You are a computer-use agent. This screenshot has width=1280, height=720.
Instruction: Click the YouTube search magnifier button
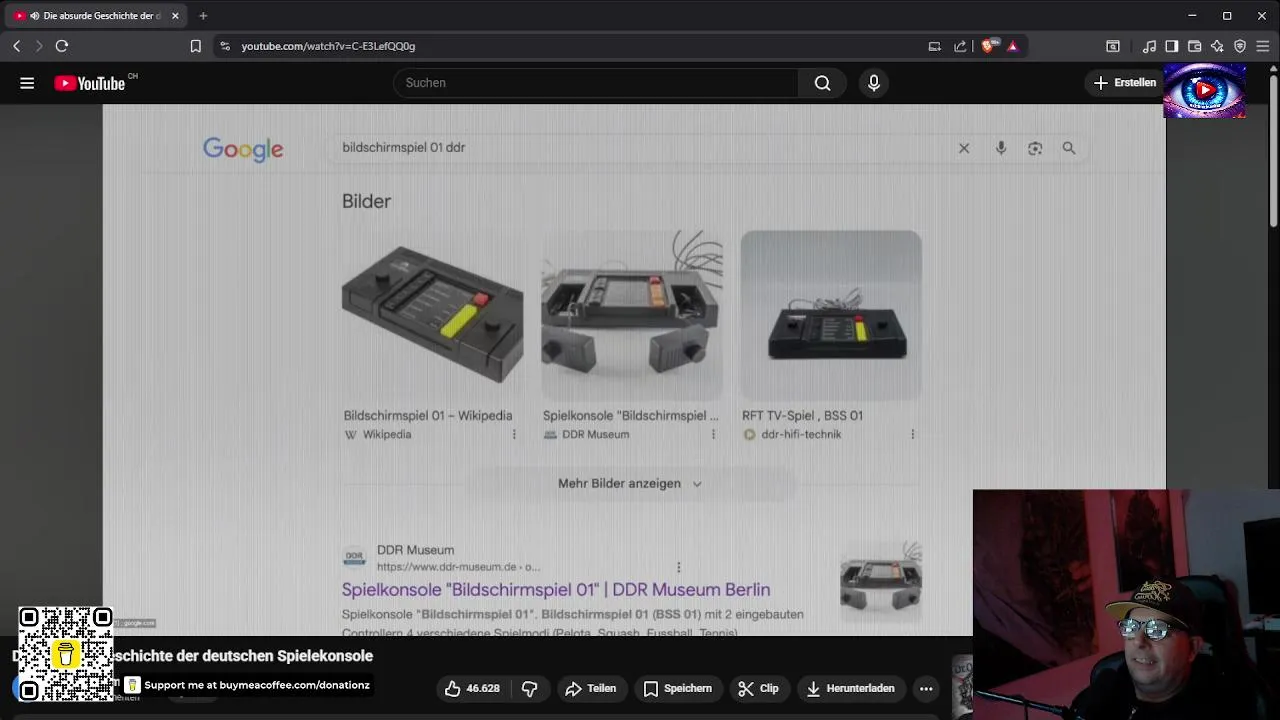pos(822,83)
